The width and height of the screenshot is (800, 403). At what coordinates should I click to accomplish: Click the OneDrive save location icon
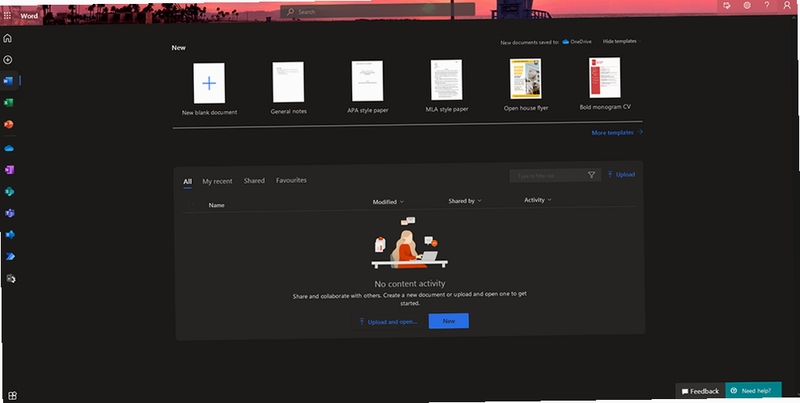coord(565,42)
